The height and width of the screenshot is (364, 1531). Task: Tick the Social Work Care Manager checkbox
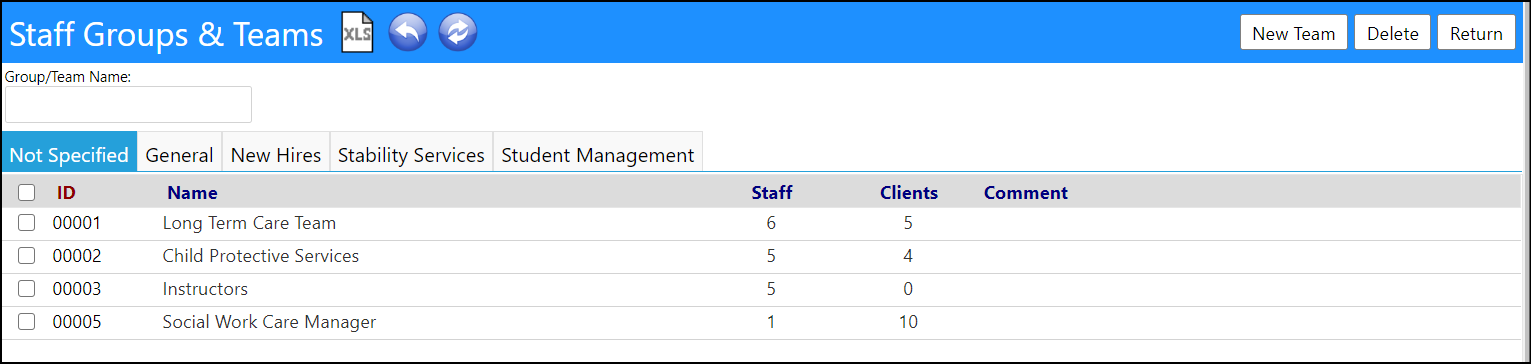(x=27, y=322)
